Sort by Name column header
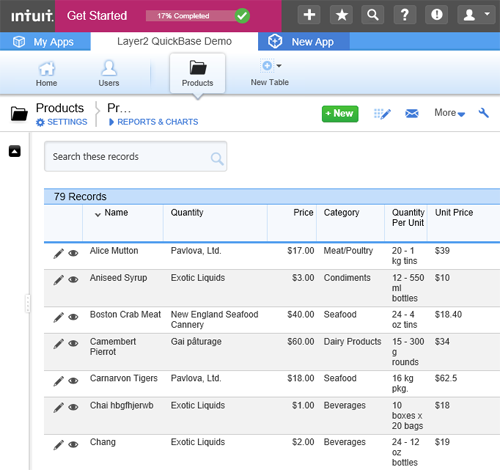 [116, 213]
